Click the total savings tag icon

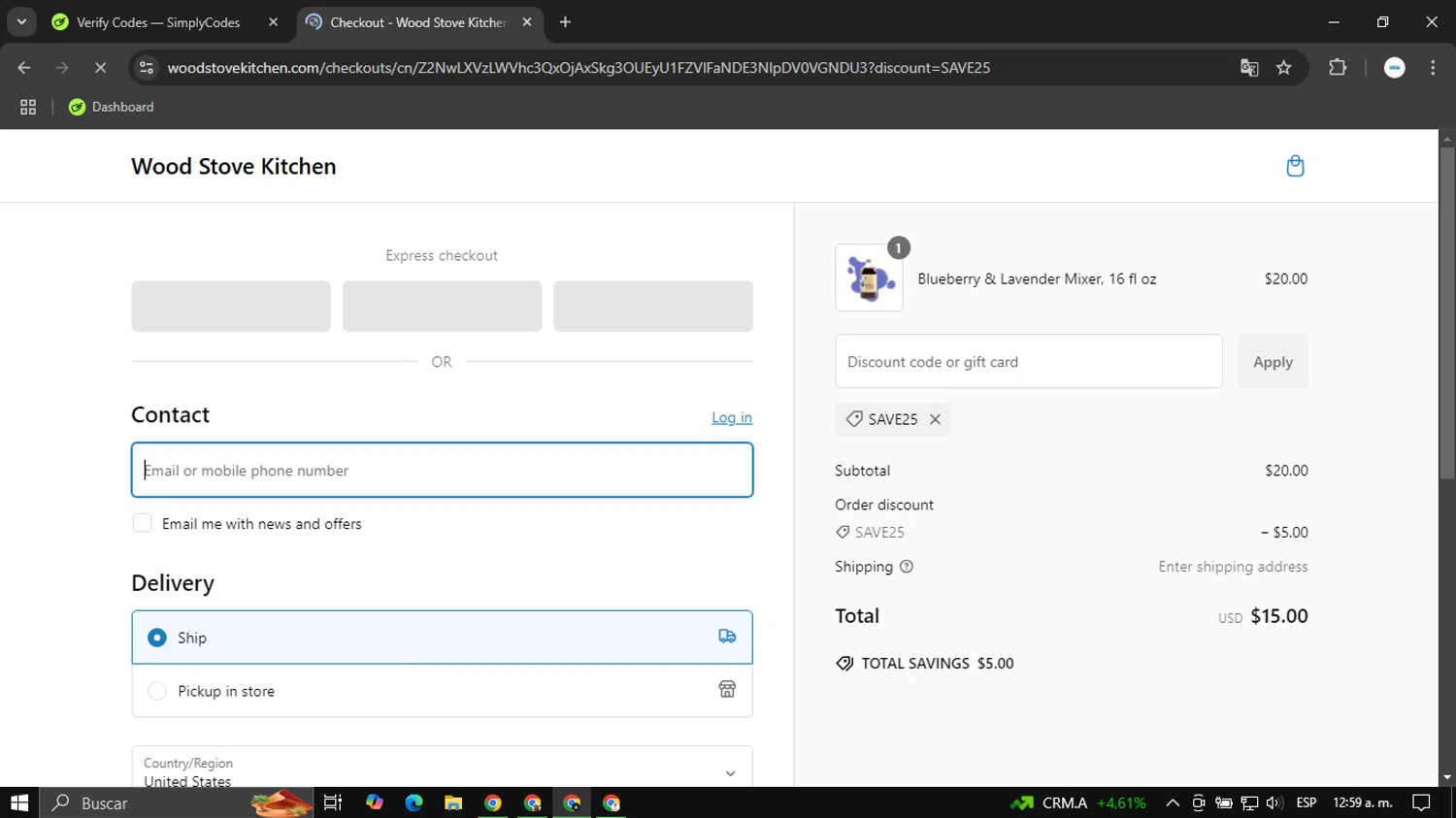(x=844, y=664)
